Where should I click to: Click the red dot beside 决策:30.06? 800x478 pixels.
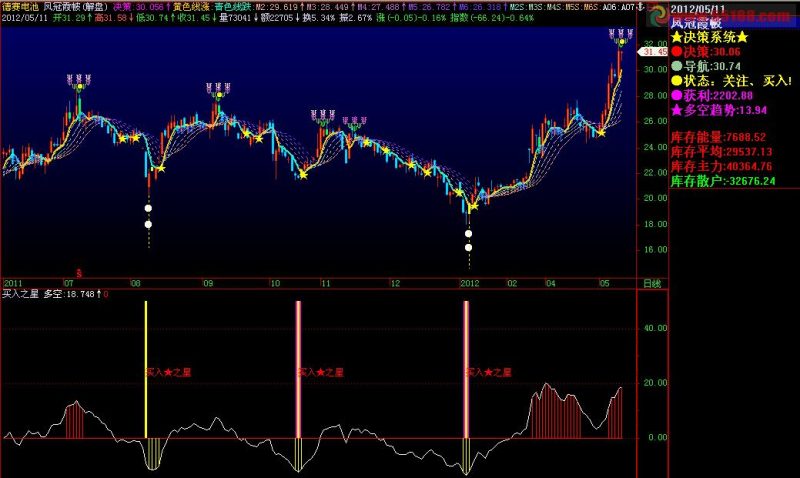677,52
